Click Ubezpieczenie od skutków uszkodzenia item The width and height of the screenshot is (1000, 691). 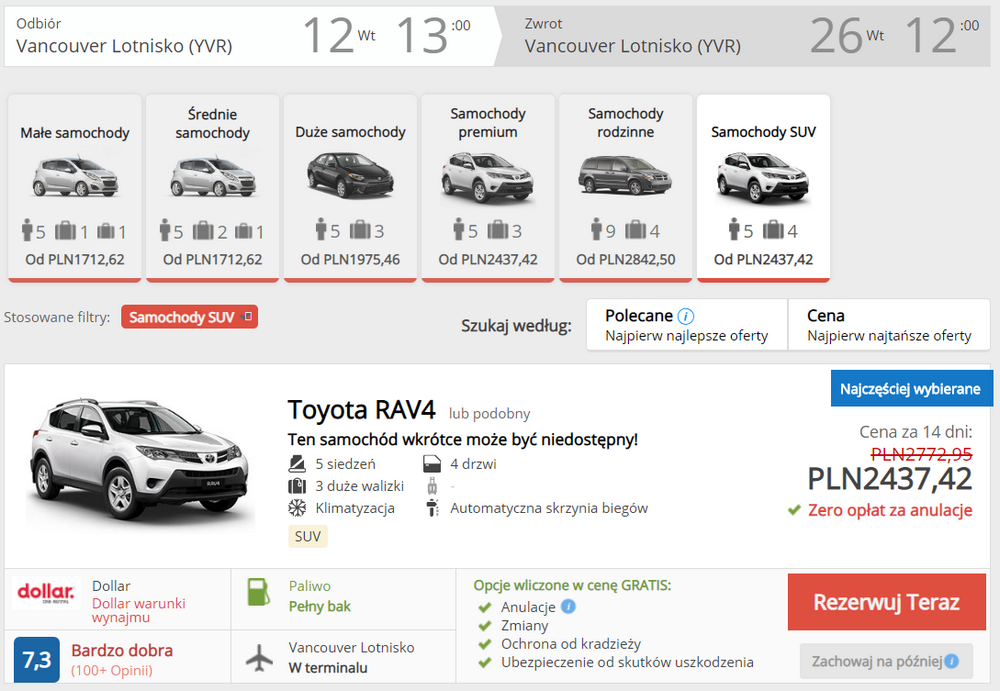pyautogui.click(x=627, y=662)
